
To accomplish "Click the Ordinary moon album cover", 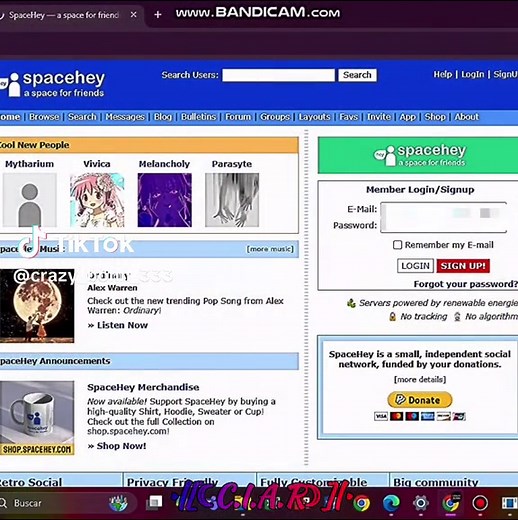I will [x=37, y=306].
